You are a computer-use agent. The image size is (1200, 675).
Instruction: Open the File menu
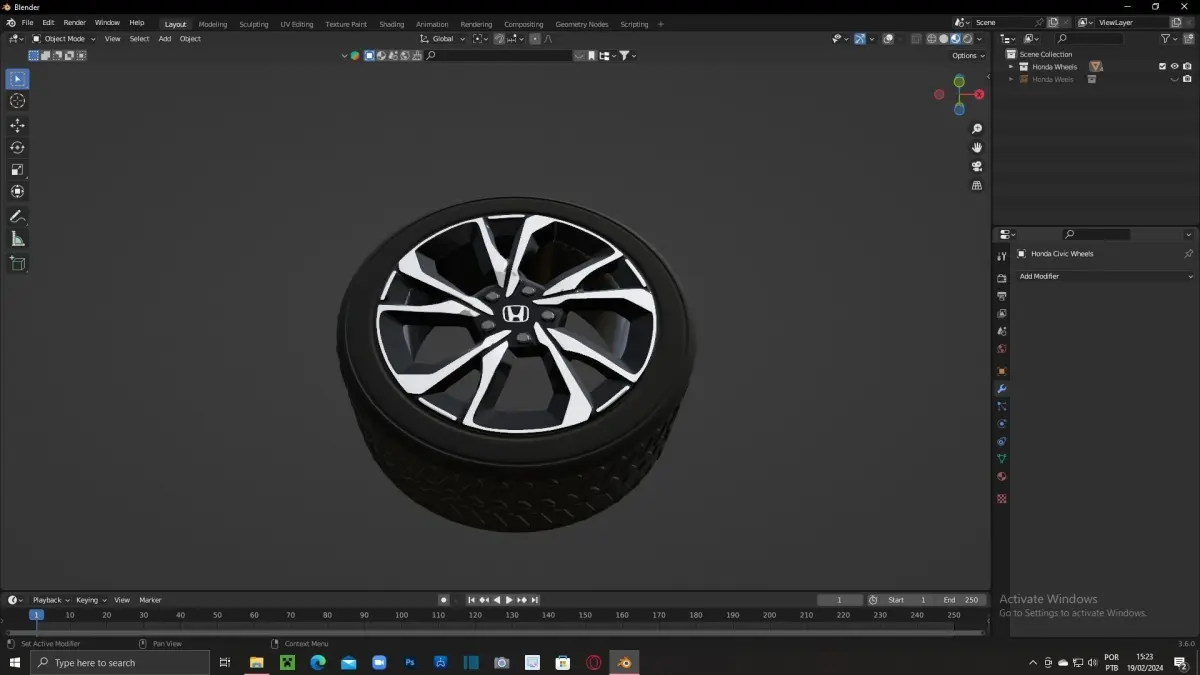[x=27, y=23]
